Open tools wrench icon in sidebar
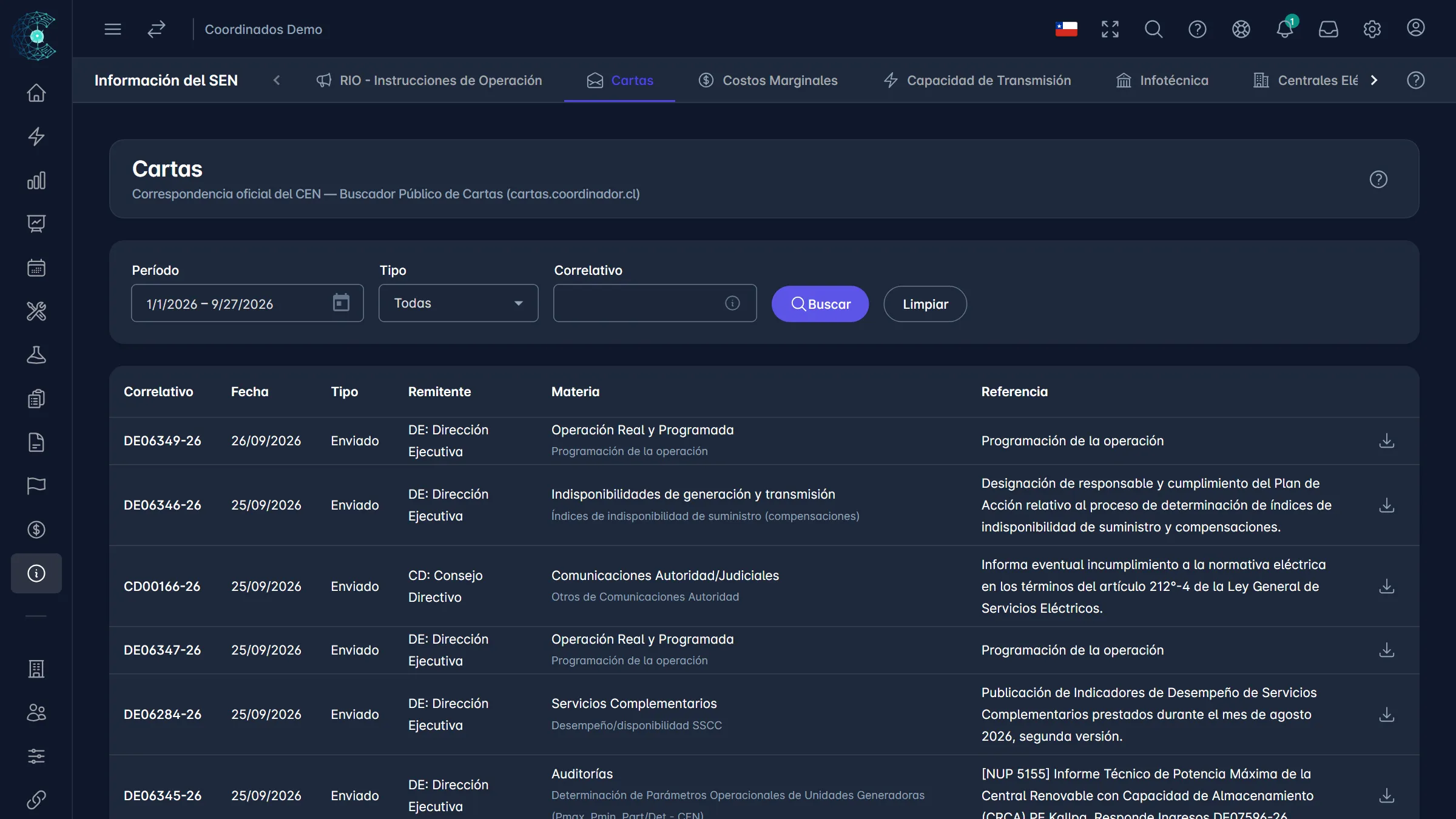 pos(36,311)
